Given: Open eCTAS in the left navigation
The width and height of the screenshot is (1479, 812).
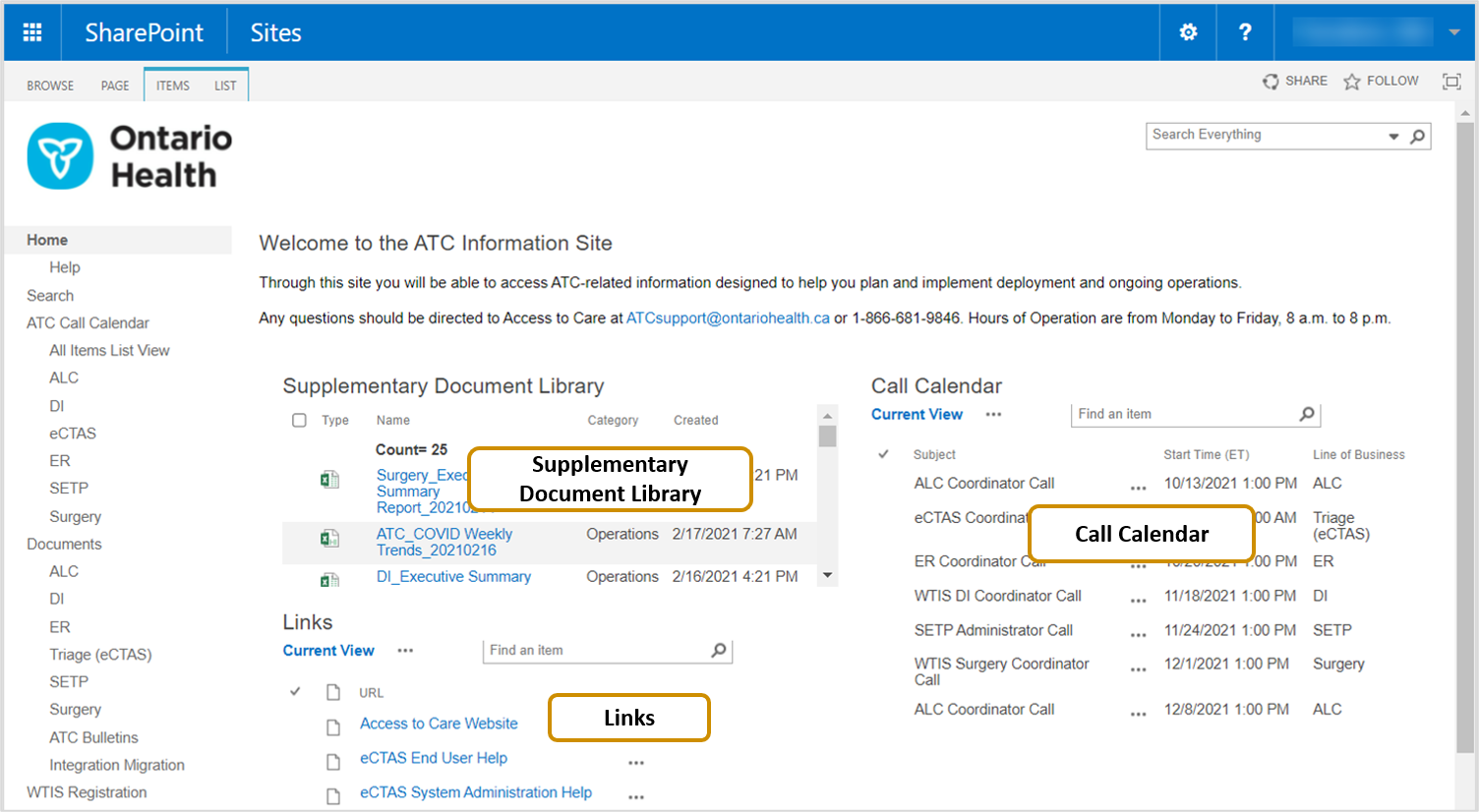Looking at the screenshot, I should [73, 433].
